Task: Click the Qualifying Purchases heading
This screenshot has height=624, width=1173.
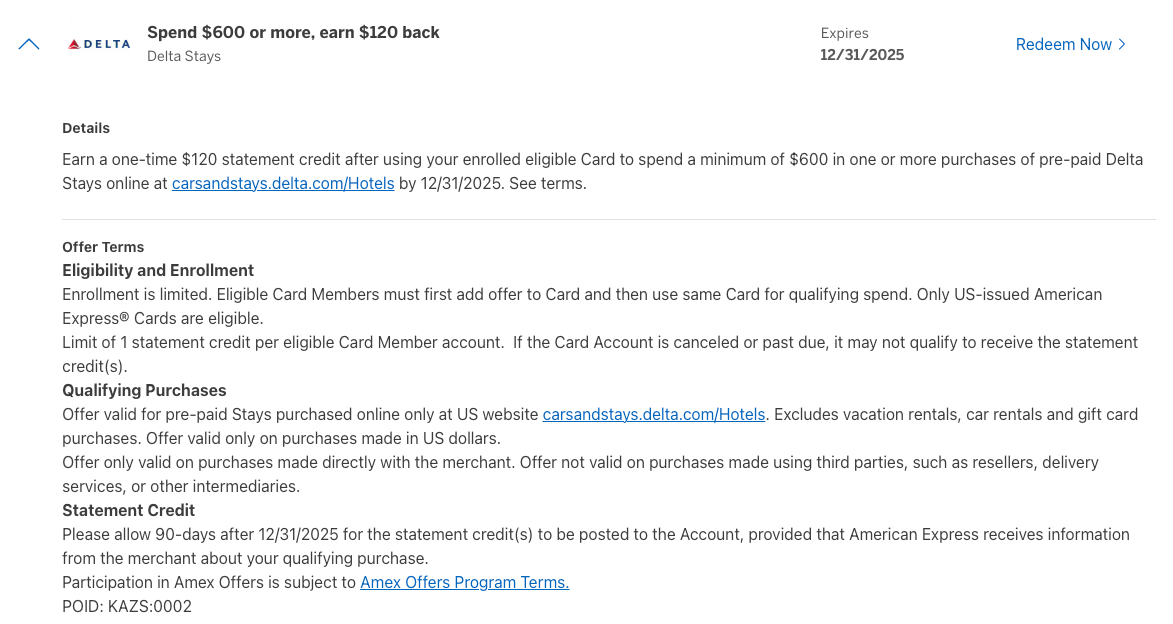Action: click(x=144, y=390)
